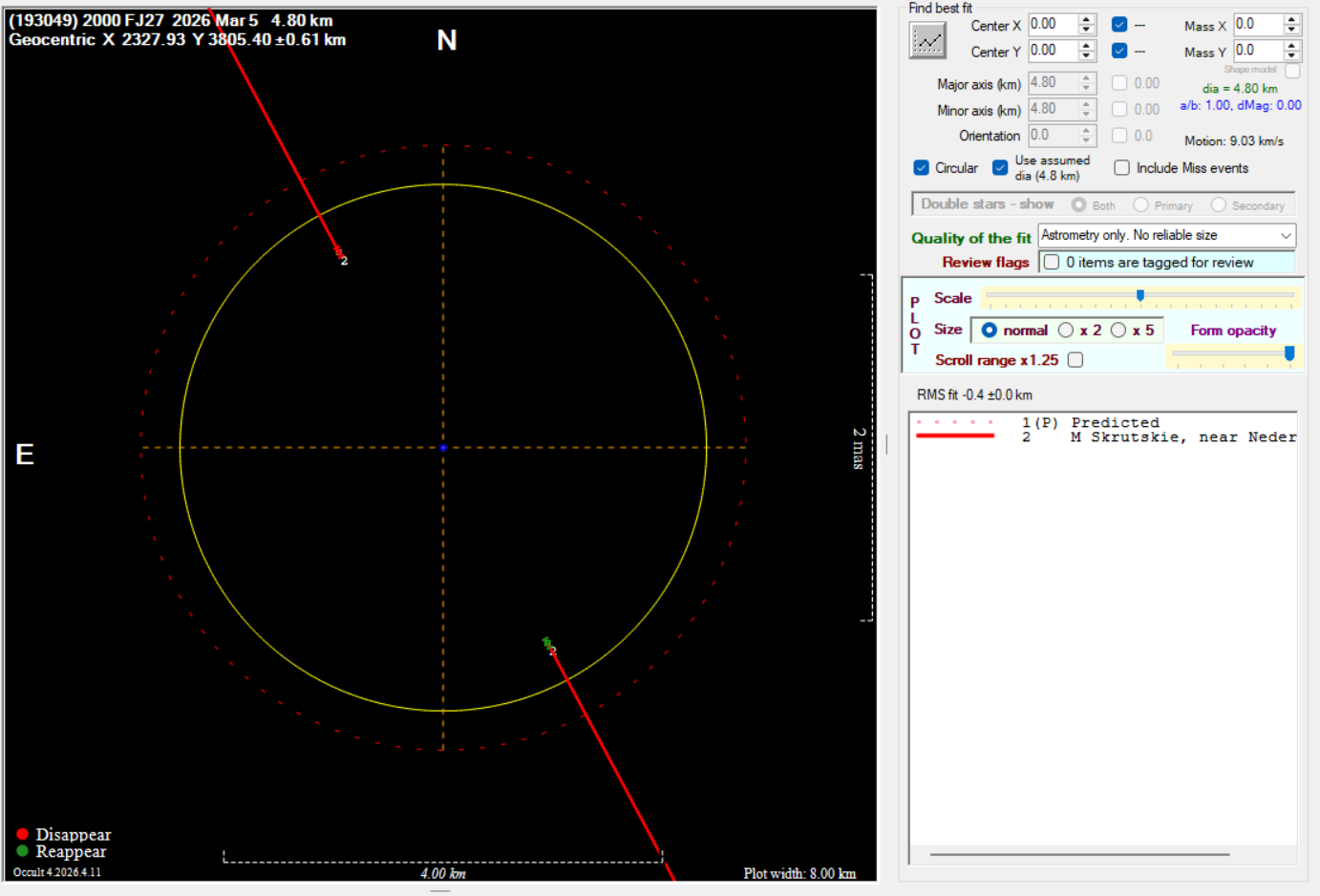Click the Form opacity slider handle
This screenshot has height=896, width=1320.
(1289, 353)
